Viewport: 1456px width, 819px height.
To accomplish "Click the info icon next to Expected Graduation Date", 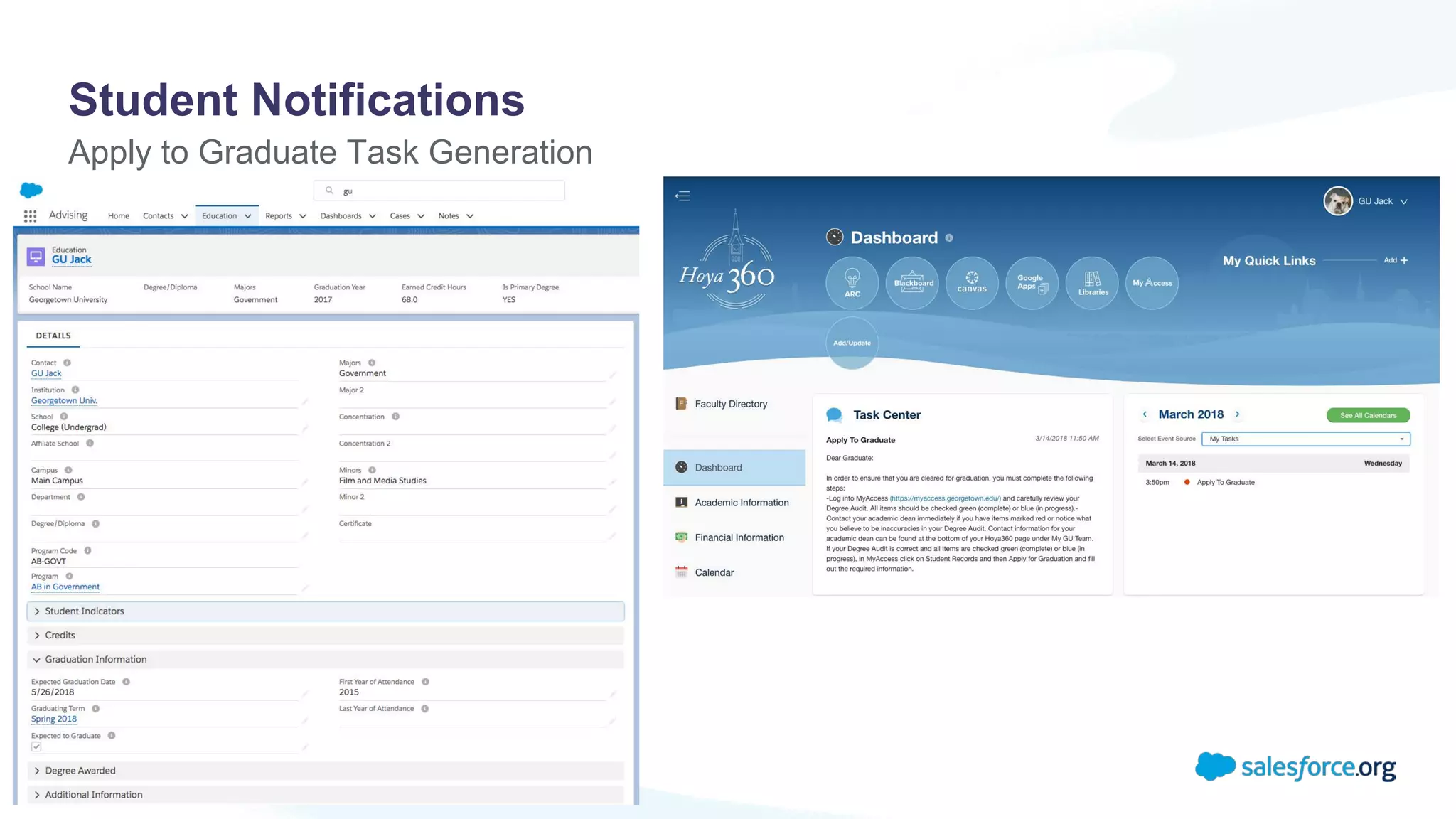I will [x=126, y=682].
